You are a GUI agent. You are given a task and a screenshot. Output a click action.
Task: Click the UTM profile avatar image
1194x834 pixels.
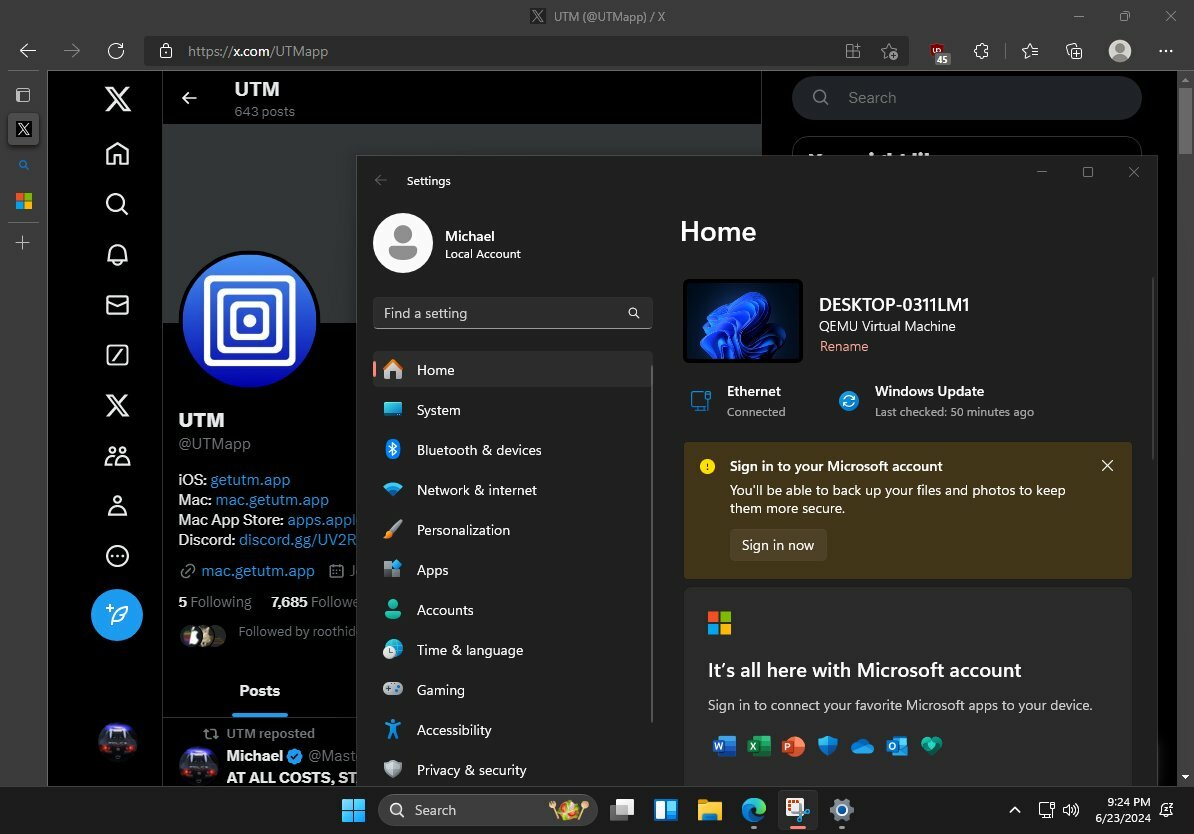(250, 321)
